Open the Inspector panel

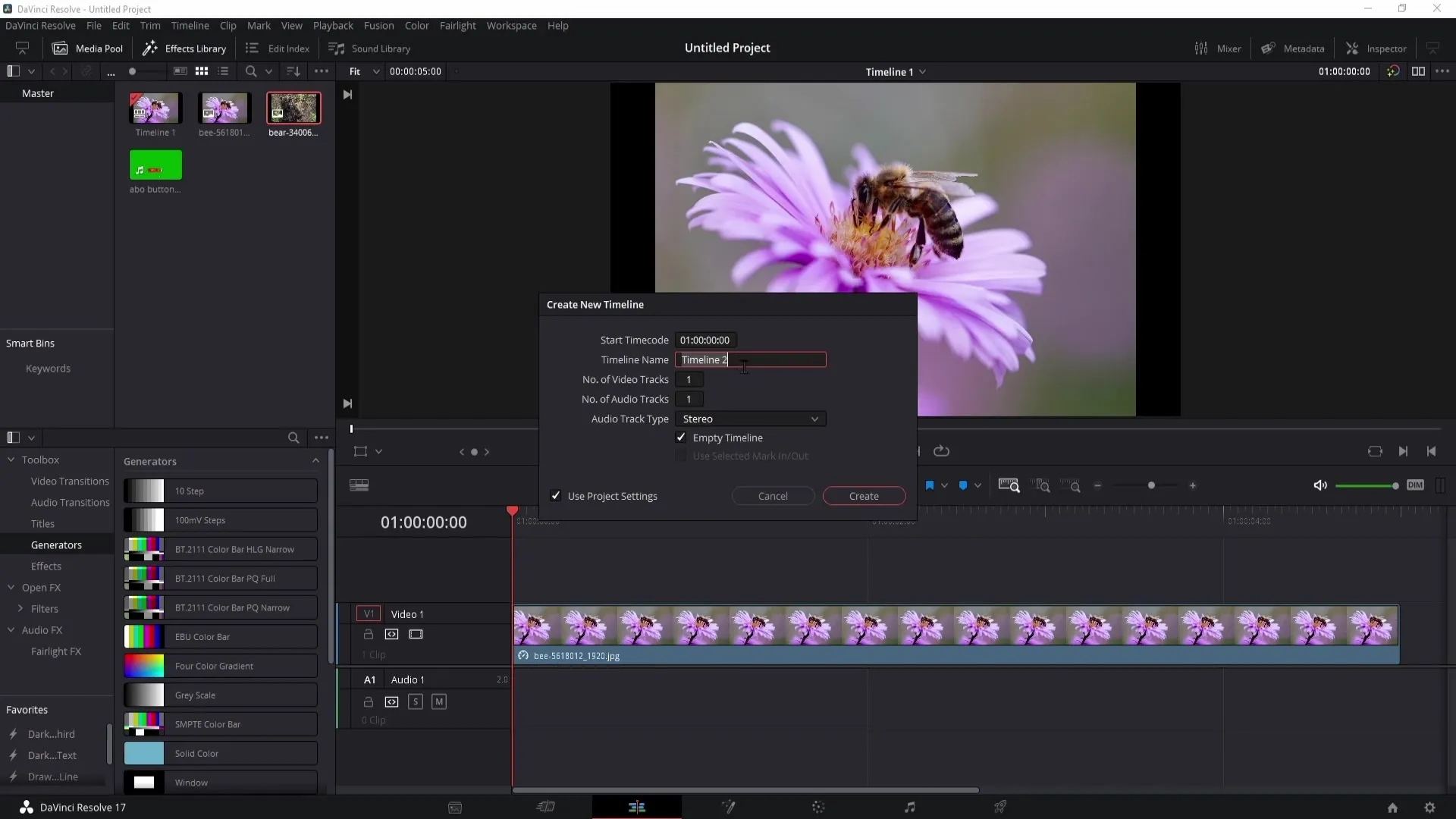coord(1383,48)
